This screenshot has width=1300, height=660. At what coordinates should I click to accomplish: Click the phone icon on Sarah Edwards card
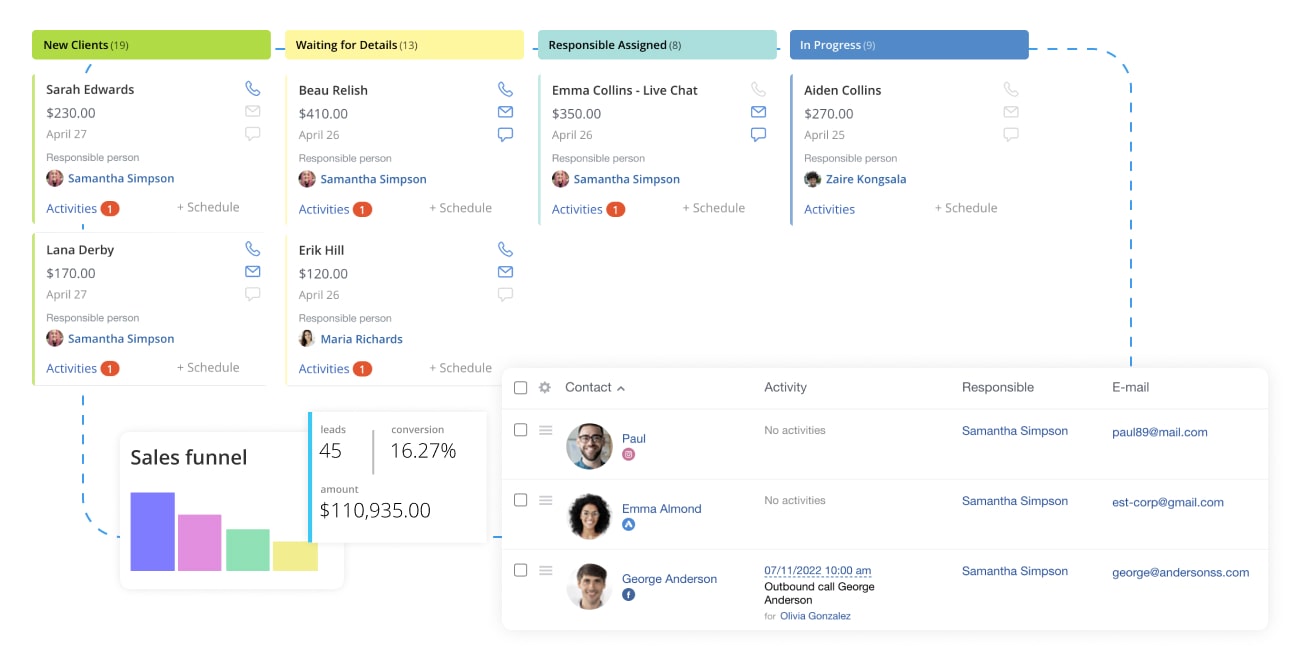pos(253,89)
